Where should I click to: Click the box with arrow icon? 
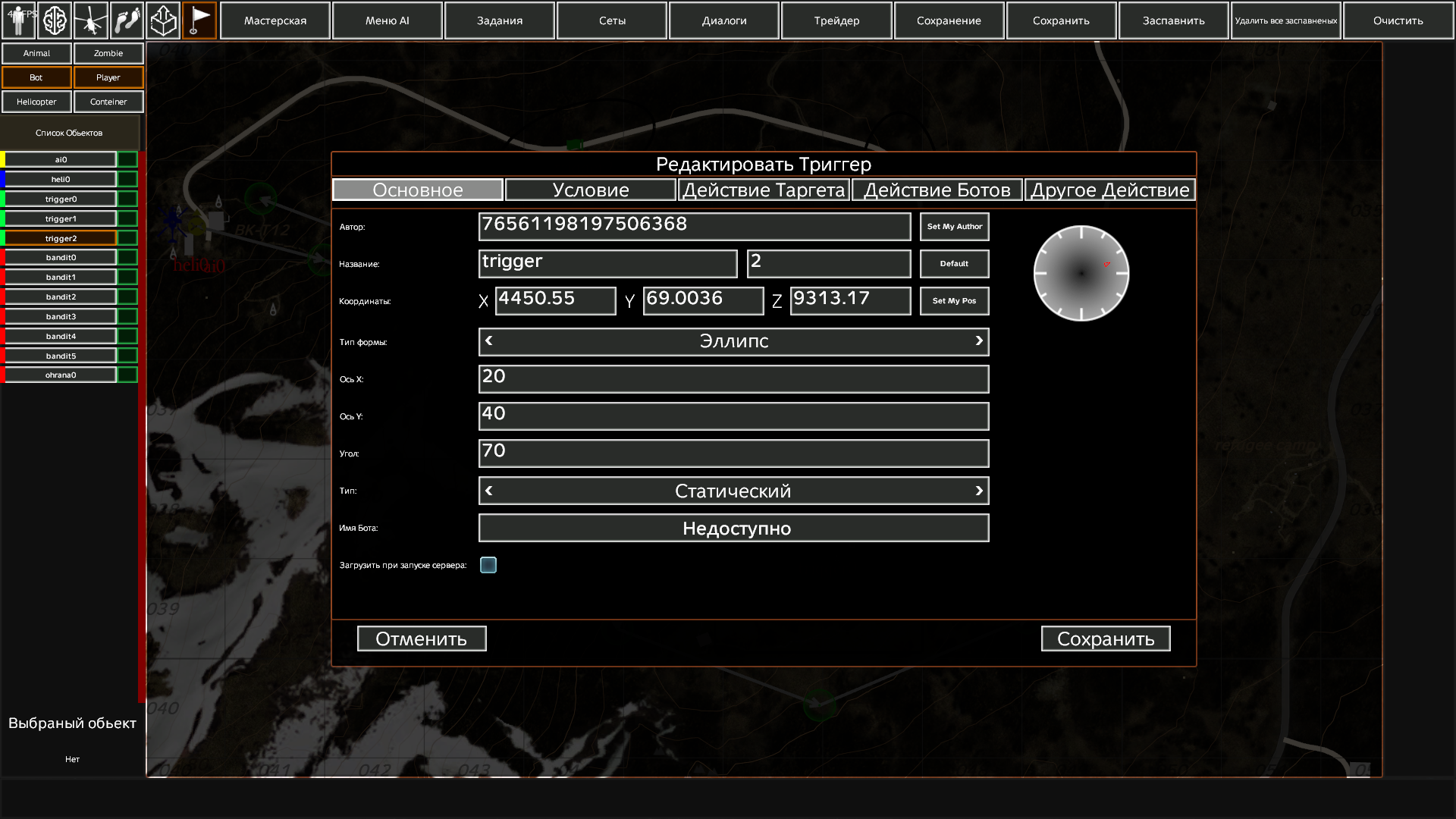(x=163, y=20)
